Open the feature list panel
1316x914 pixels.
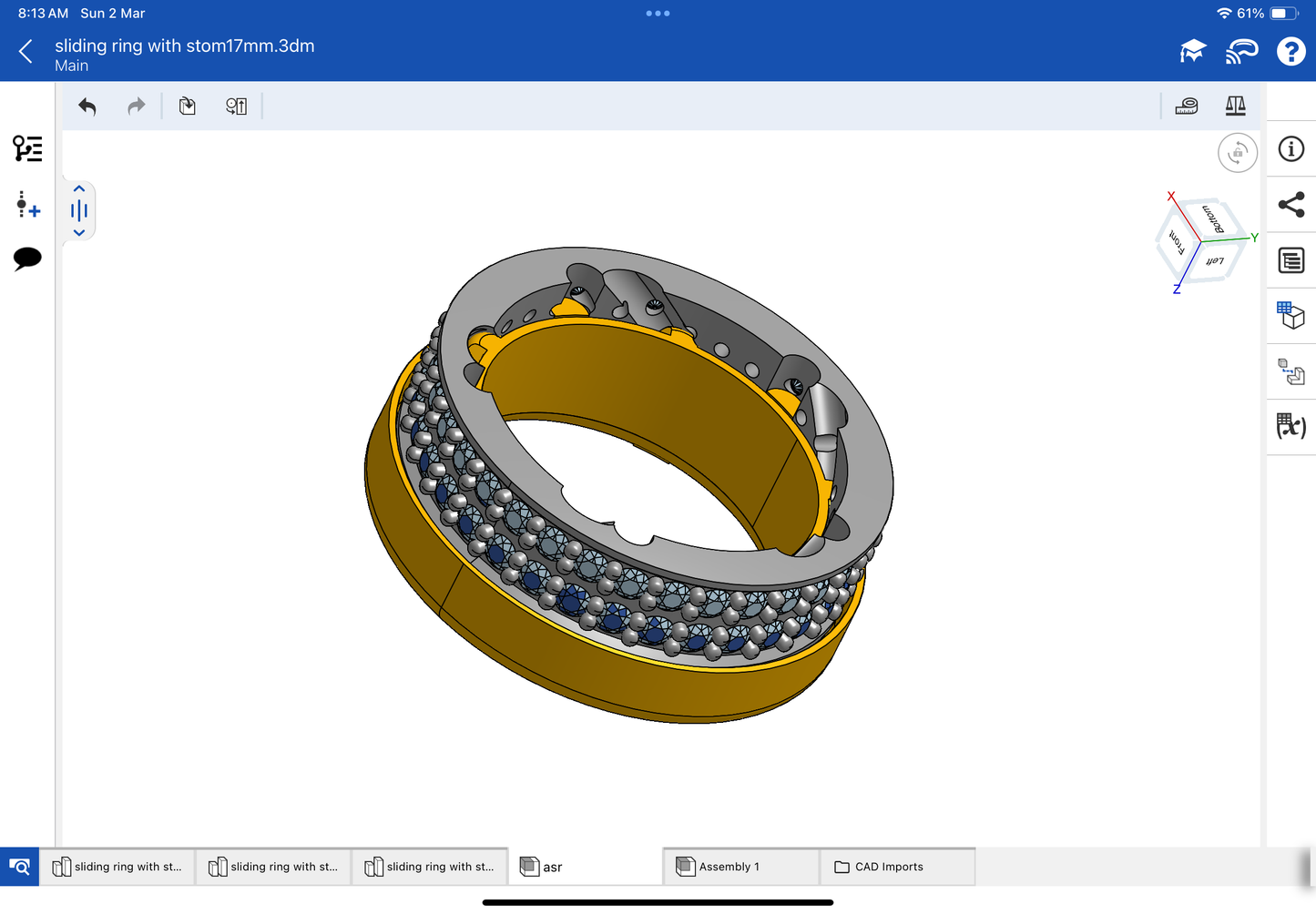(x=27, y=148)
